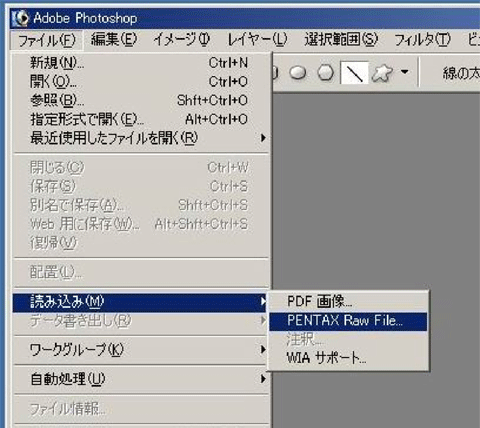Select the 読み込み(M) menu entry
The image size is (480, 428).
[x=140, y=302]
